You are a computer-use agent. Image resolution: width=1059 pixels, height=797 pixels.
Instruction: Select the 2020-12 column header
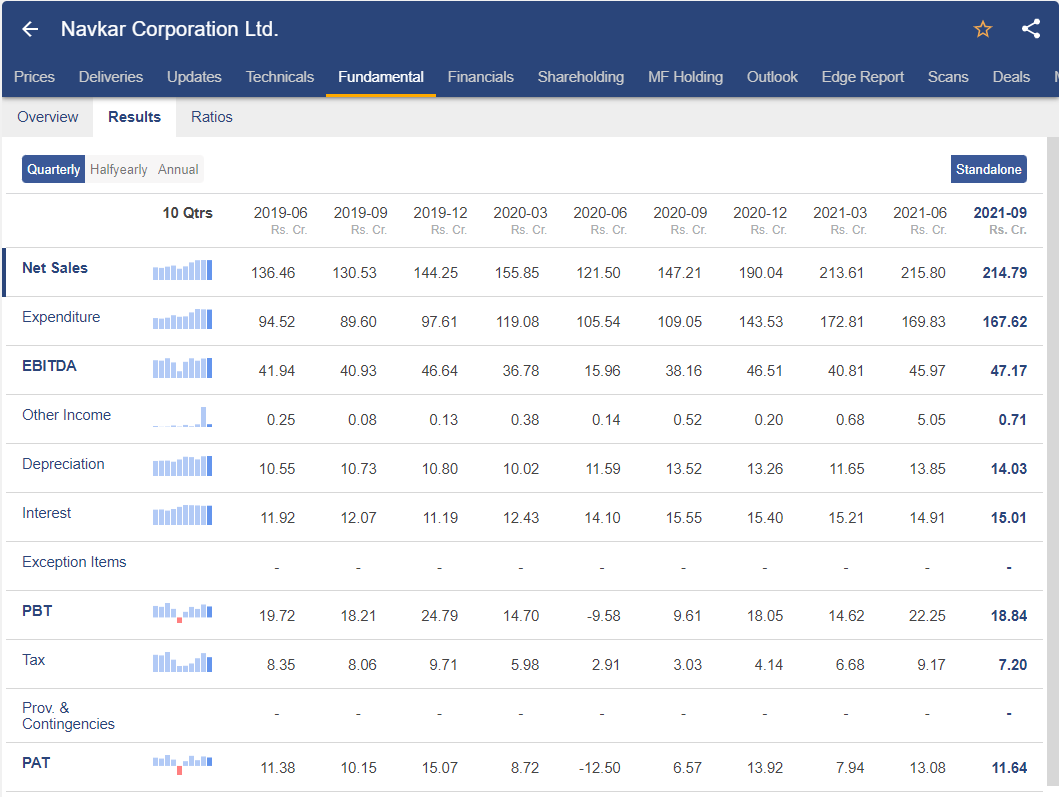point(760,220)
